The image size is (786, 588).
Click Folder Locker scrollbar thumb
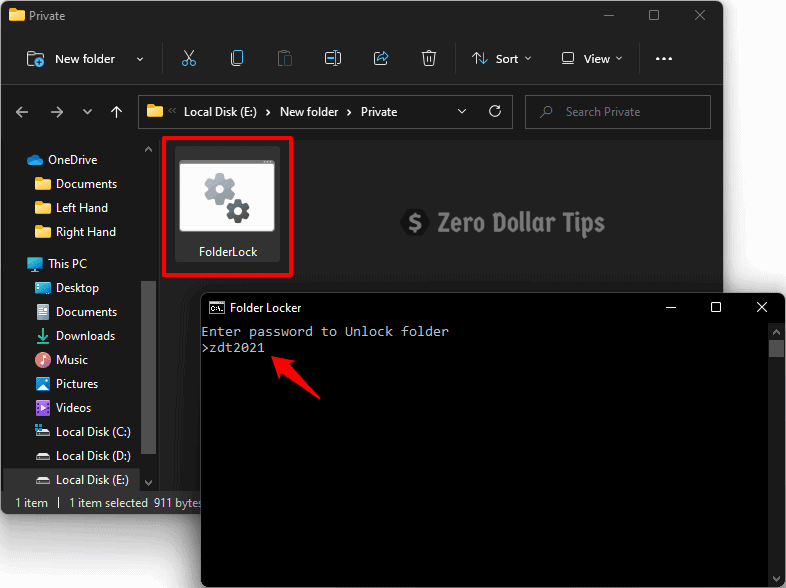(776, 348)
